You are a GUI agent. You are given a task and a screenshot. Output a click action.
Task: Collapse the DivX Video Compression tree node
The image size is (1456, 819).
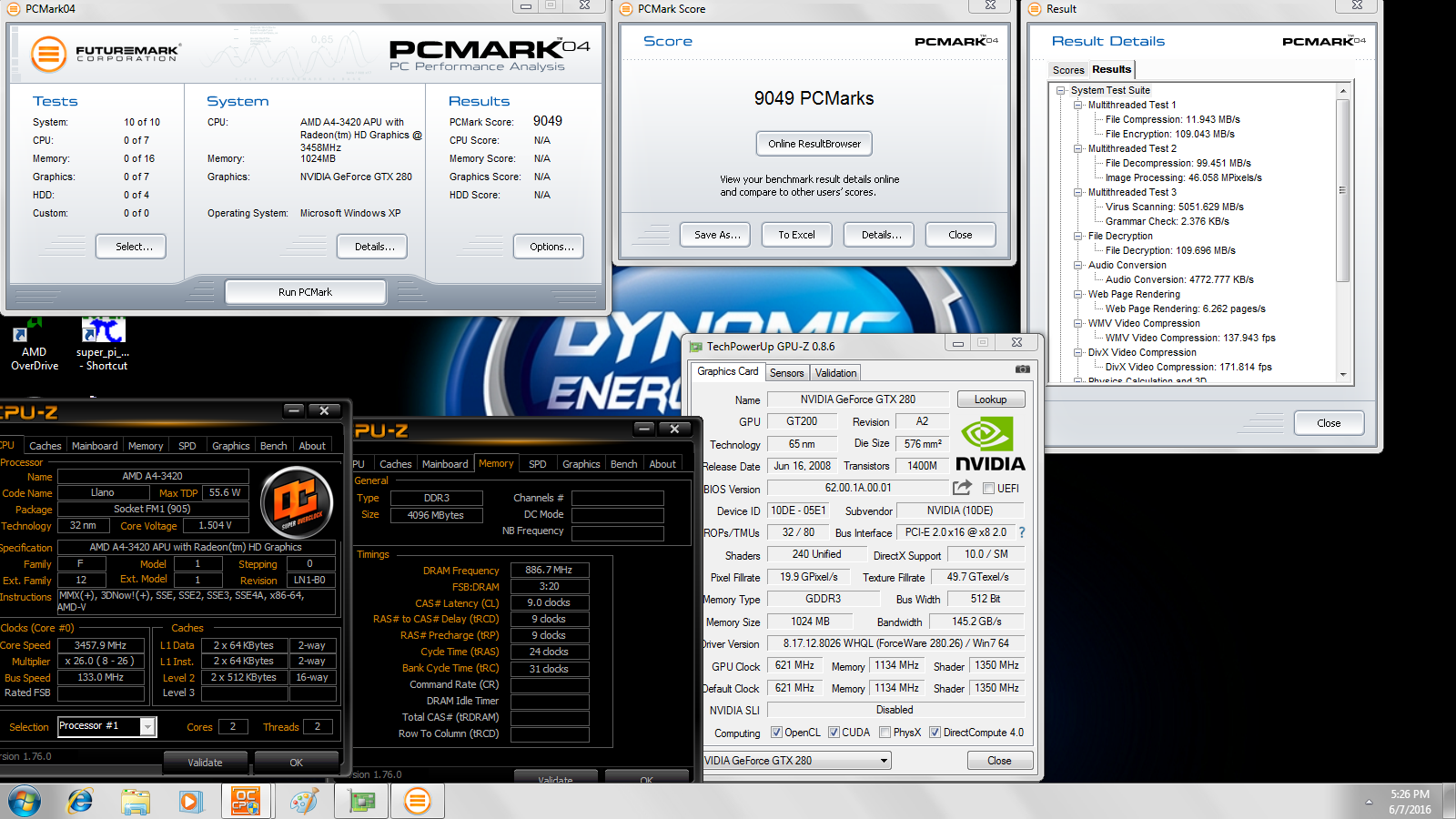[1078, 352]
